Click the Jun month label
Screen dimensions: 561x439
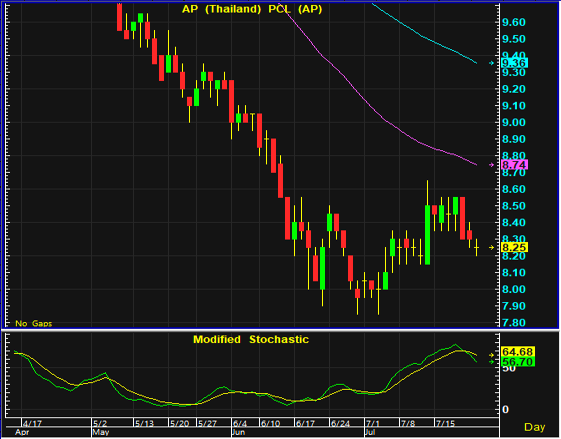(x=239, y=432)
